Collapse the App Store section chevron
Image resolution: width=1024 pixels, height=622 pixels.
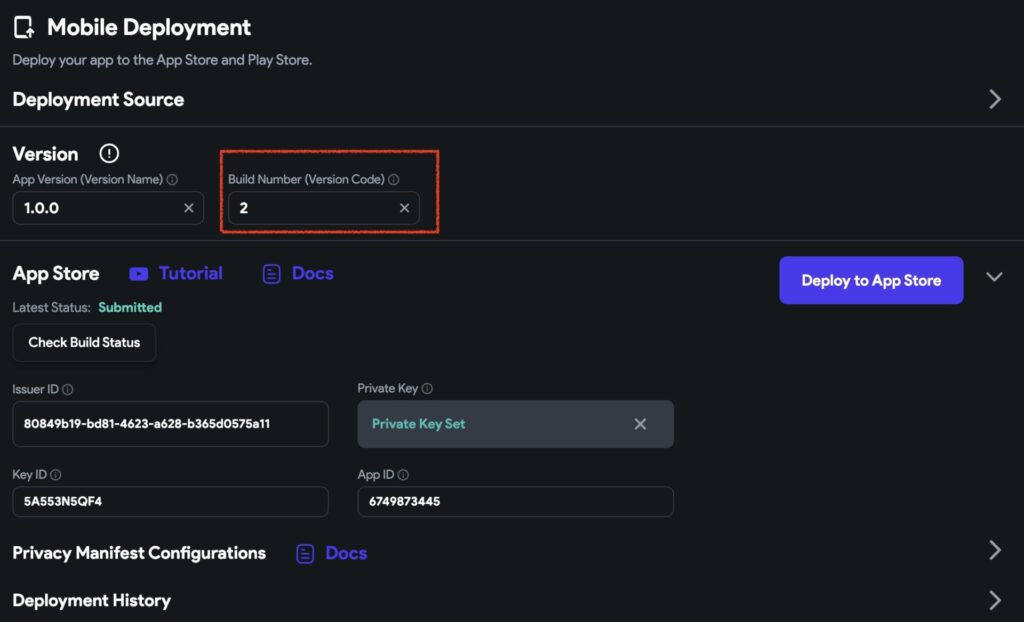(x=994, y=277)
